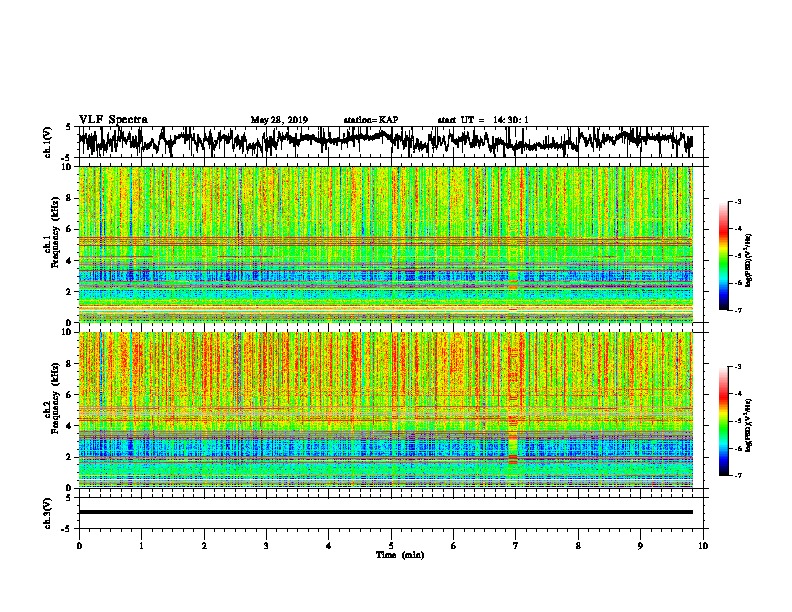Click the ch.1 colorbar log(PSD) label

click(x=749, y=260)
